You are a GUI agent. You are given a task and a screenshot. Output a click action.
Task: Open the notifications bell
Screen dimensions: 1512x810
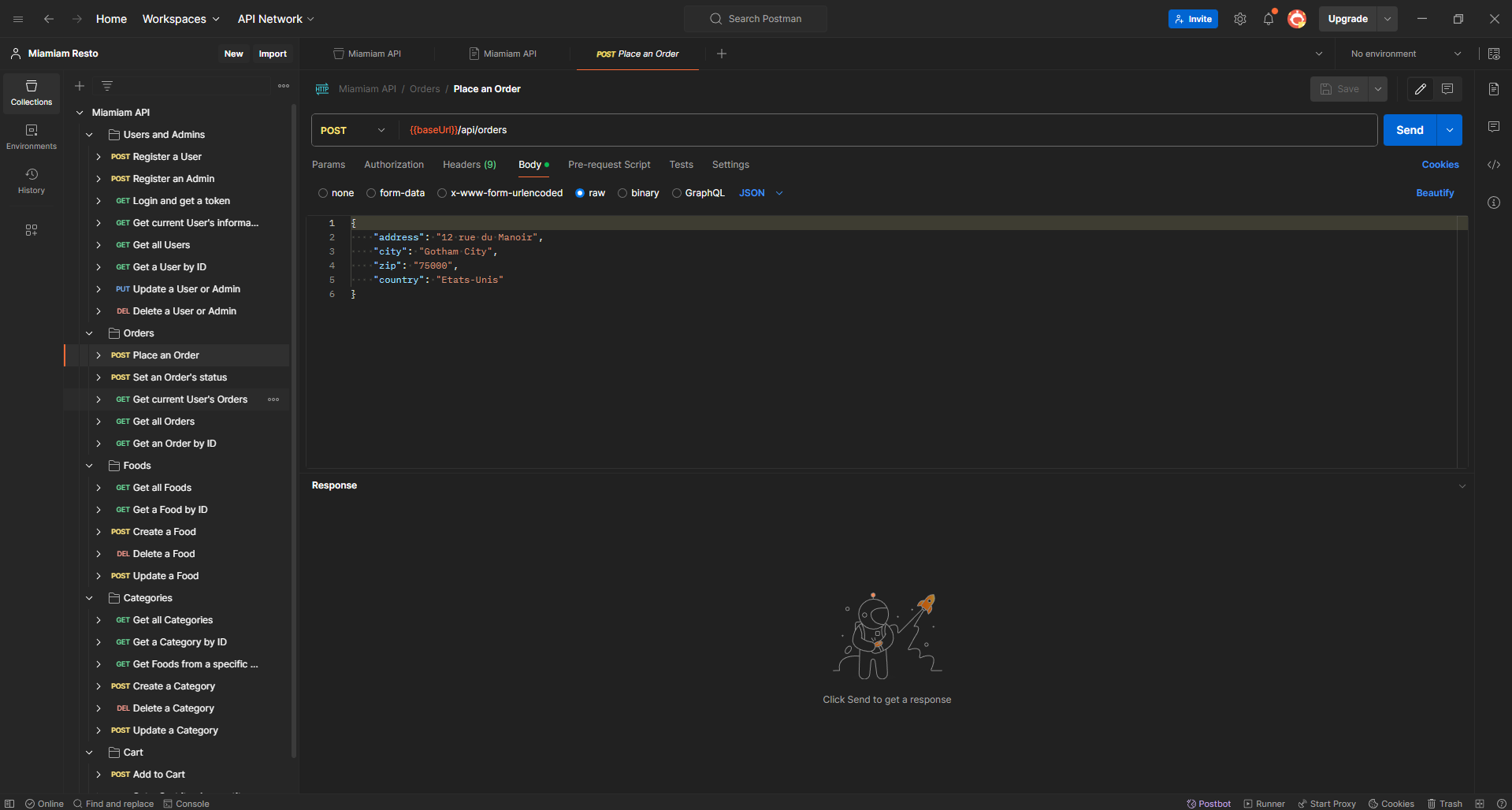(1269, 19)
